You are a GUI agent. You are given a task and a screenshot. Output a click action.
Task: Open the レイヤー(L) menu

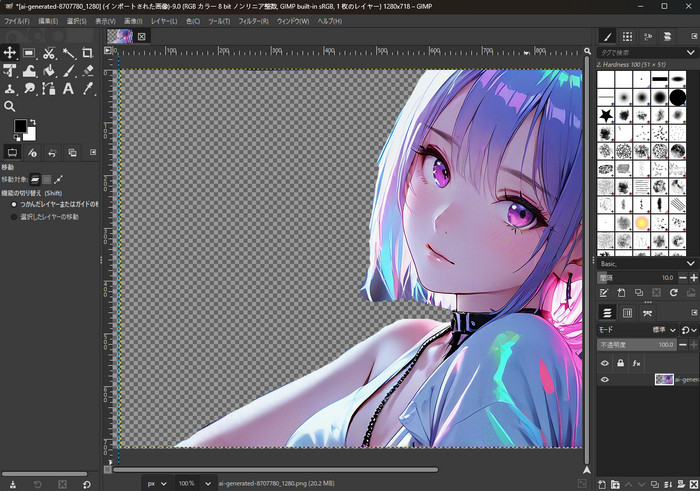click(164, 21)
